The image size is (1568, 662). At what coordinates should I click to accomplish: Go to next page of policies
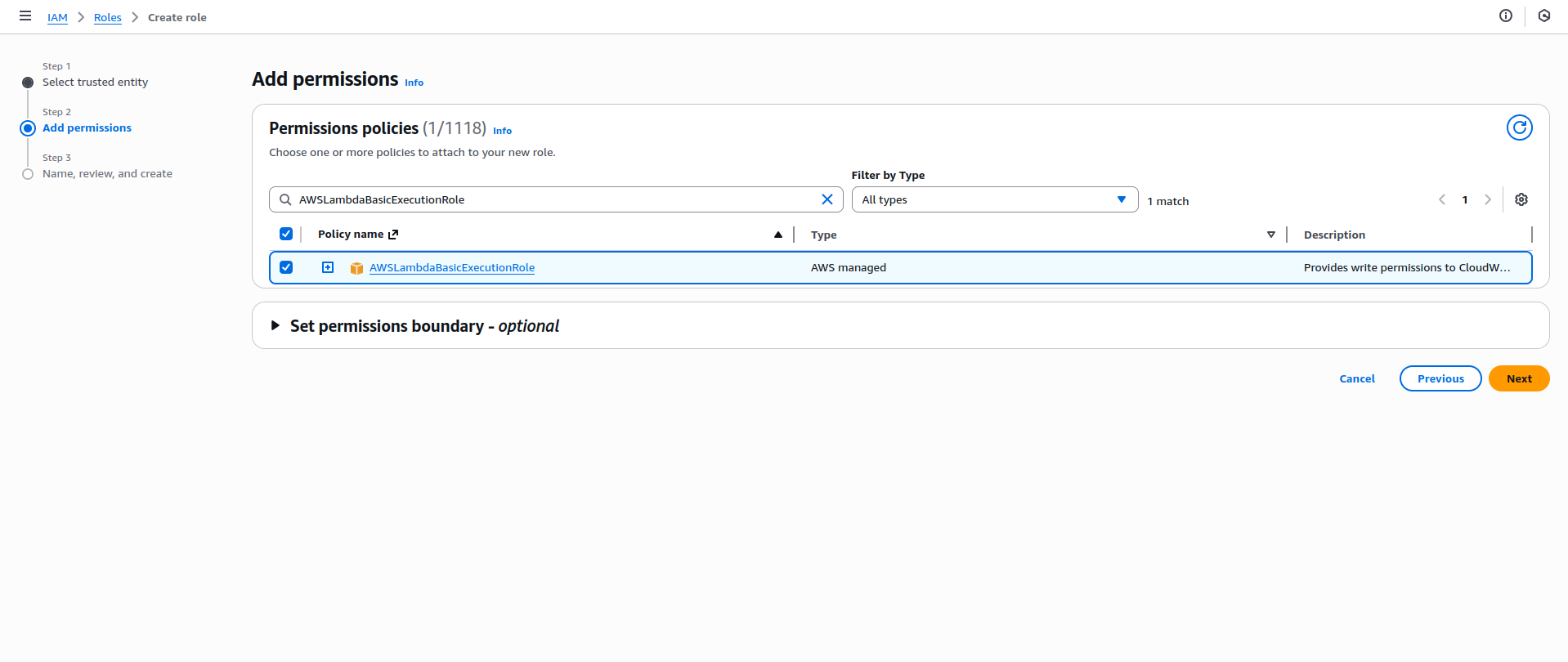(x=1488, y=199)
